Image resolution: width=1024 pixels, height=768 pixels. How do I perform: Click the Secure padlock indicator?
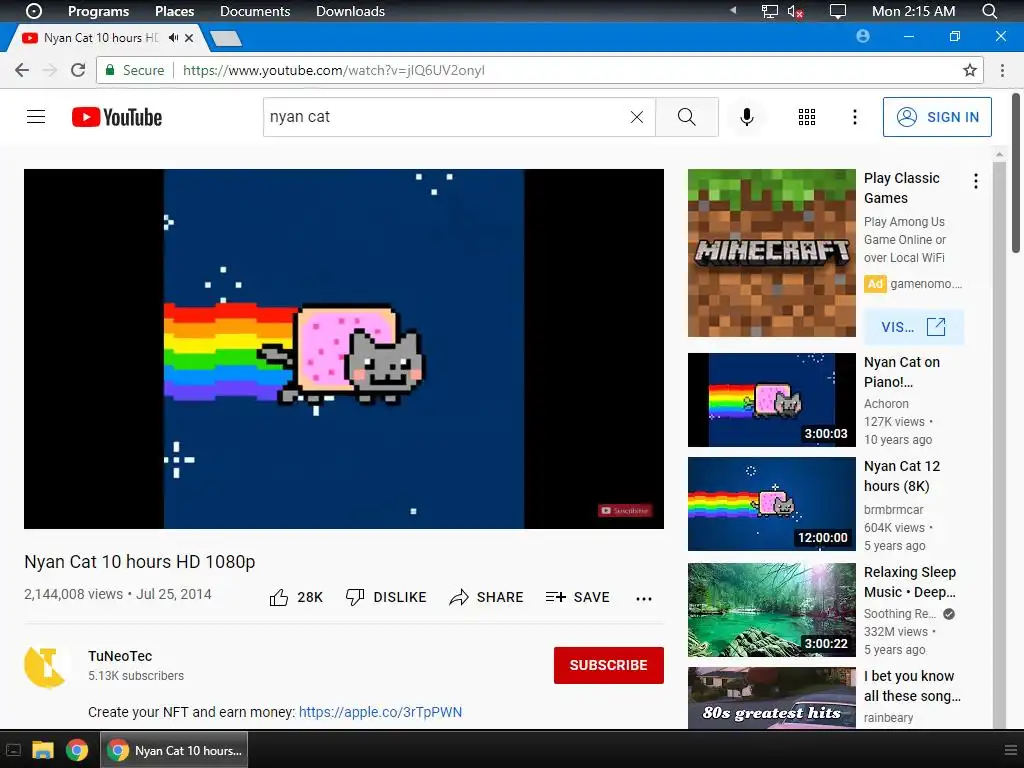(135, 70)
